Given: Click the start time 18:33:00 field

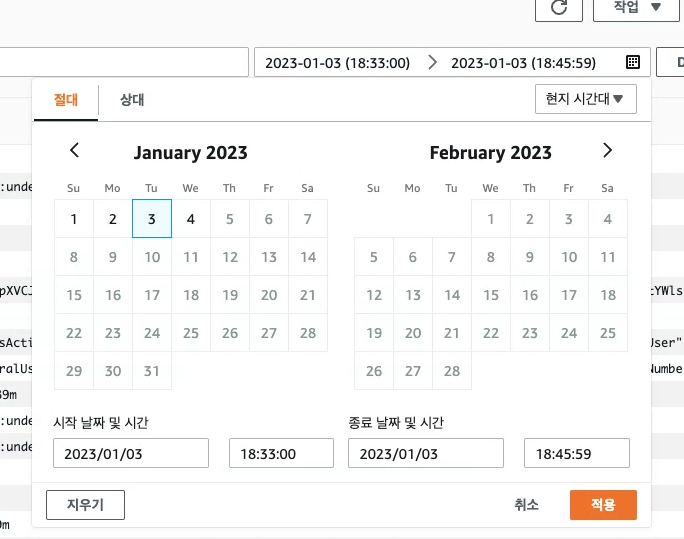Looking at the screenshot, I should [x=281, y=453].
